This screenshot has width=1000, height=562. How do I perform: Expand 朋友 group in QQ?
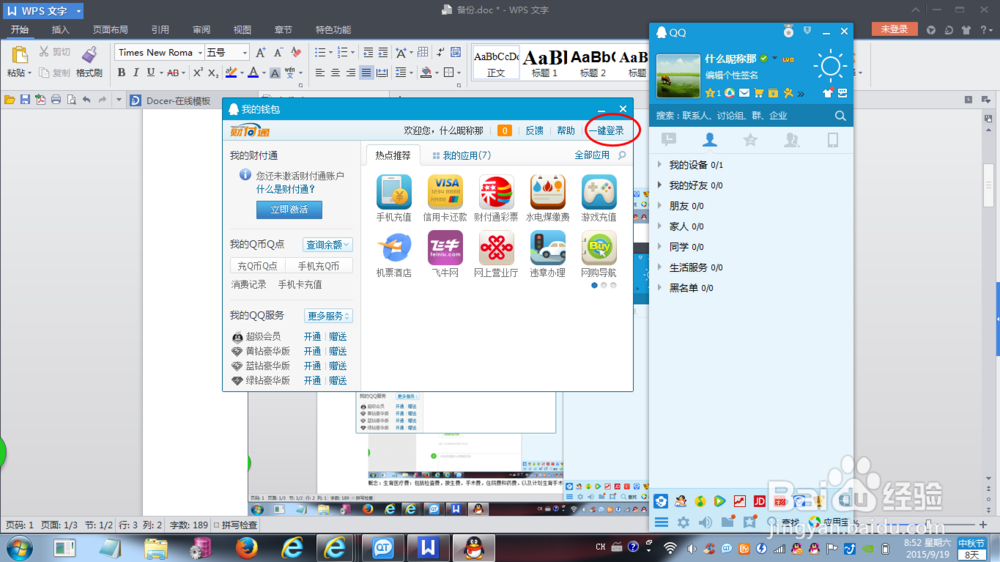click(659, 205)
